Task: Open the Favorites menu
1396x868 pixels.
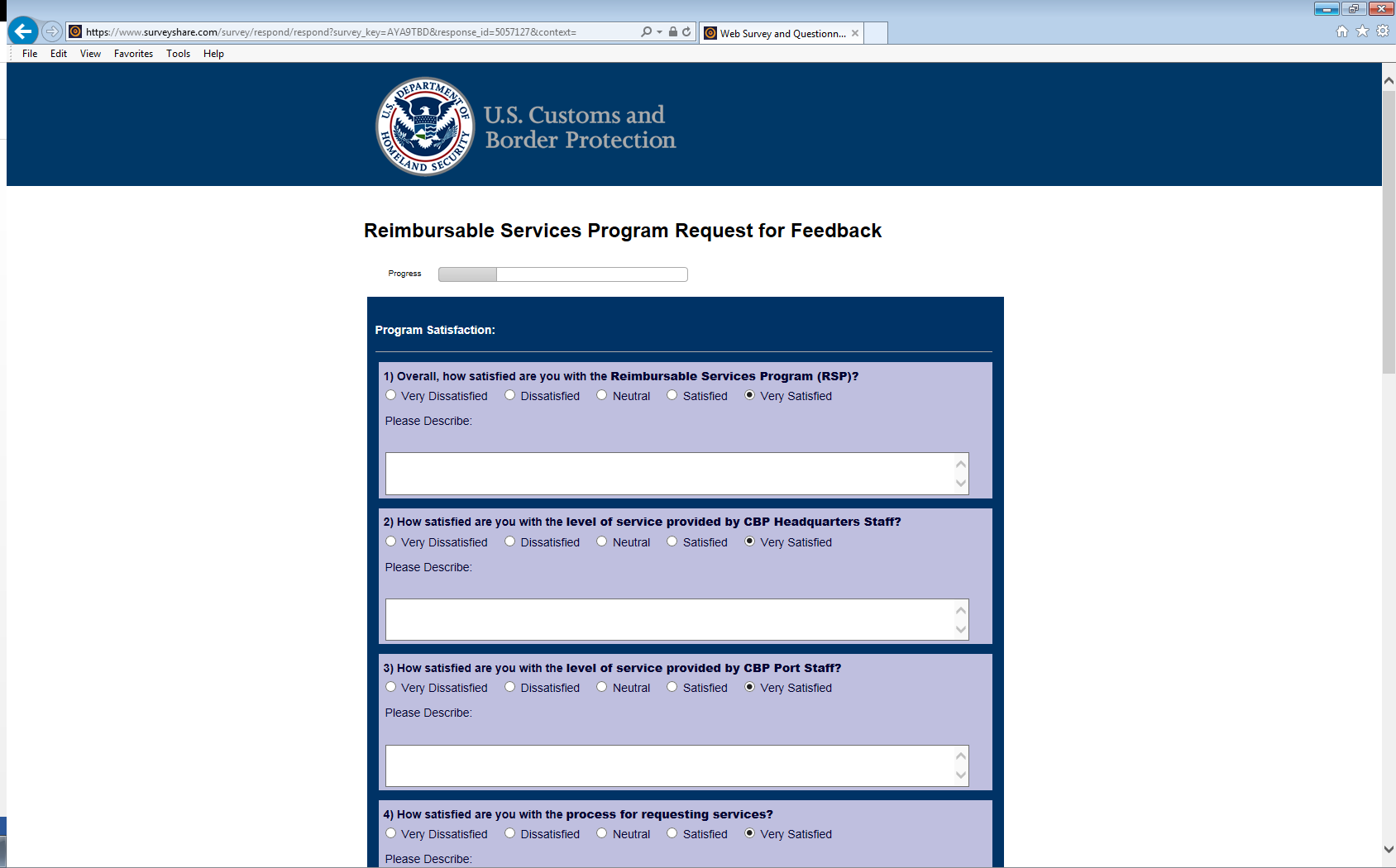Action: point(133,54)
